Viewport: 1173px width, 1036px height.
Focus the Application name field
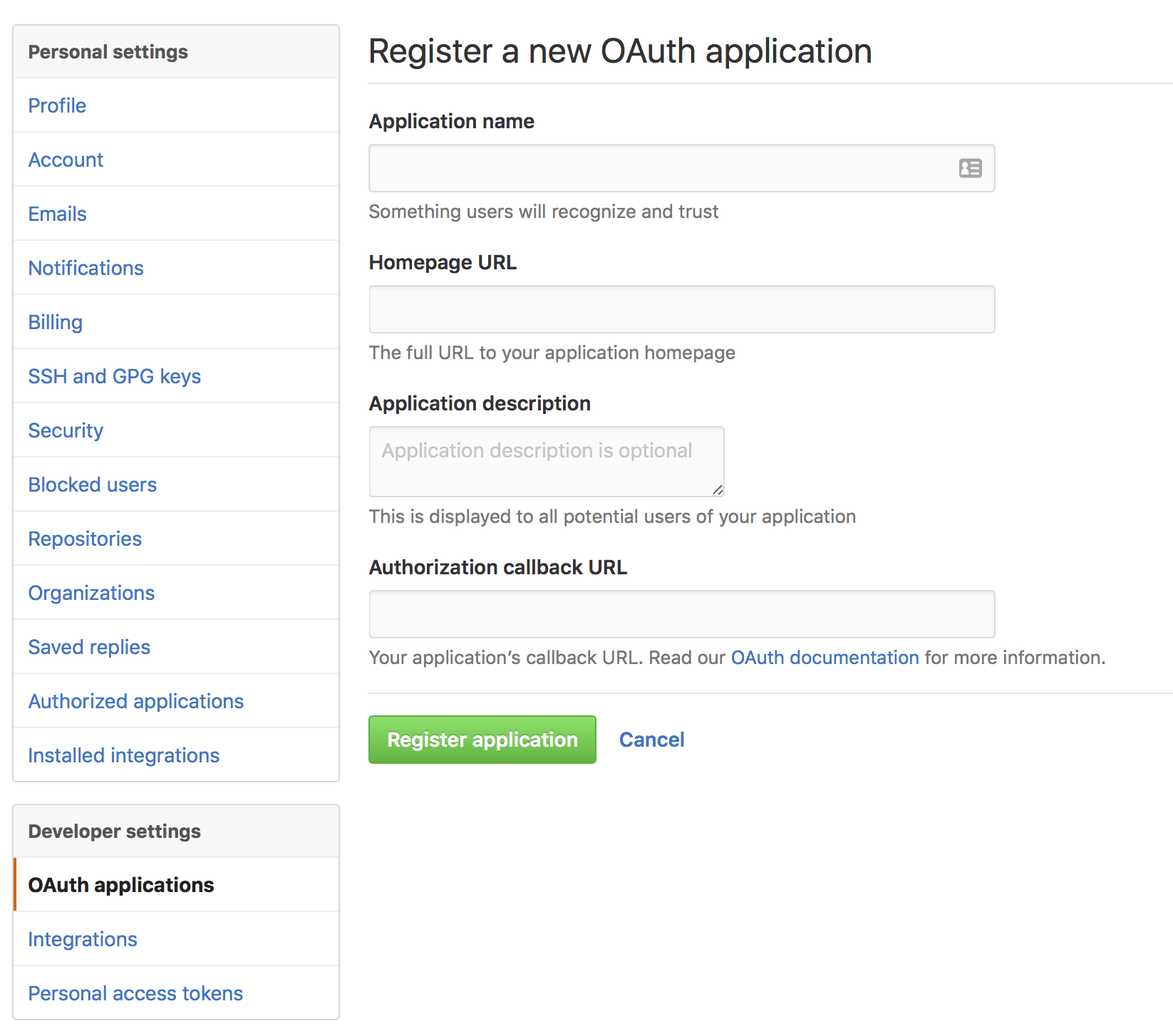682,168
